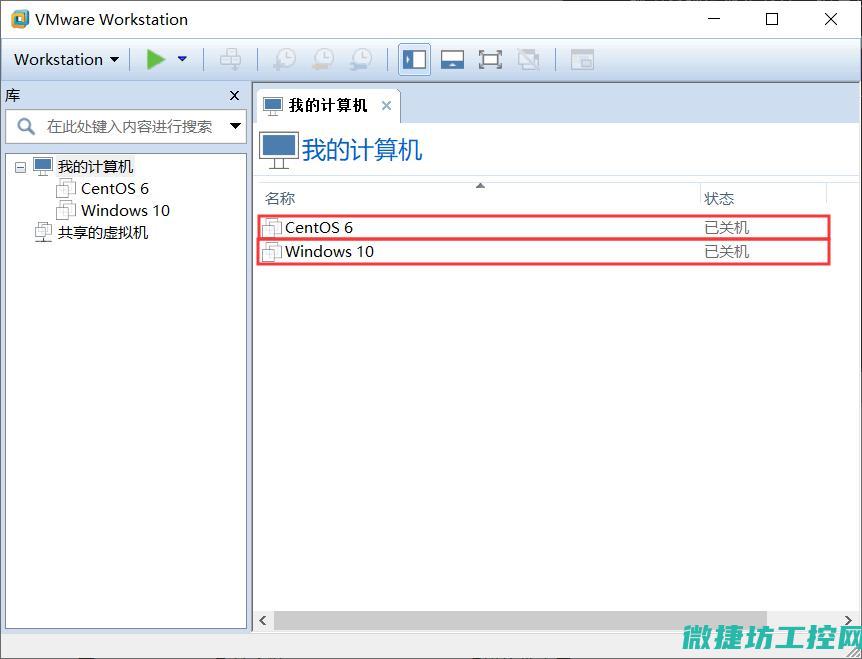Open the Workstation menu
This screenshot has width=862, height=659.
tap(67, 59)
